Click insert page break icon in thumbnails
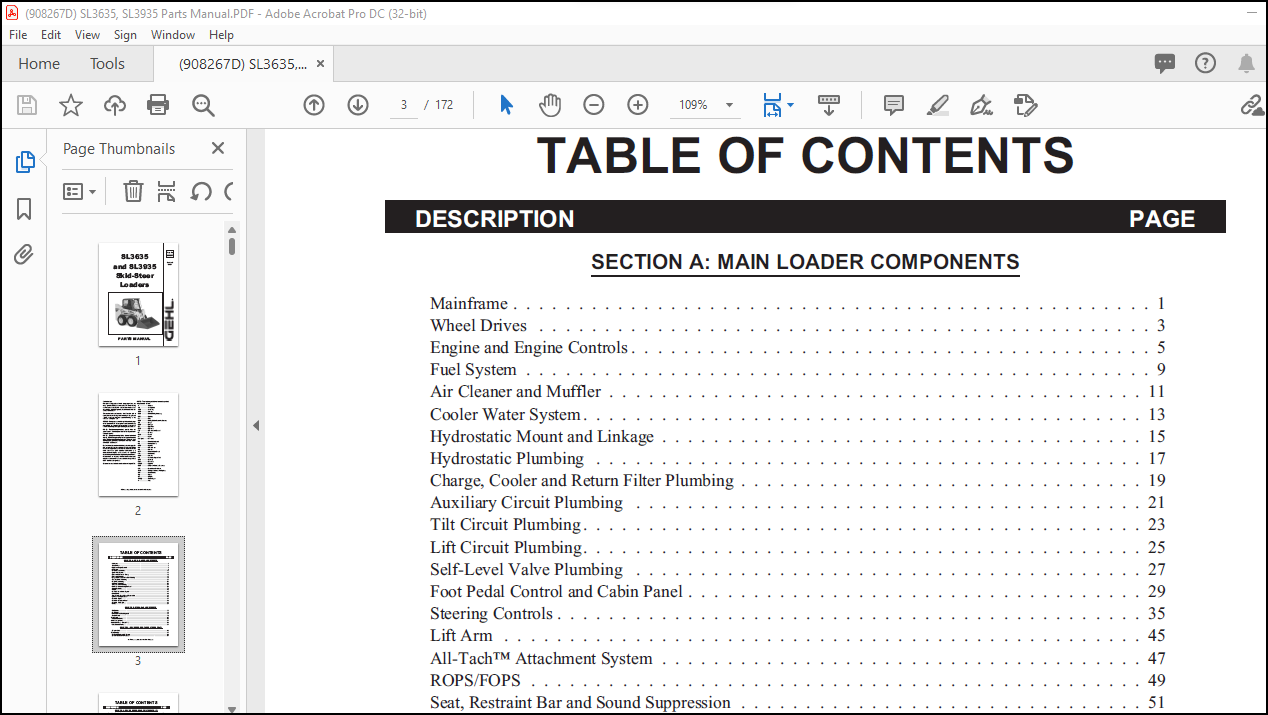 coord(167,191)
